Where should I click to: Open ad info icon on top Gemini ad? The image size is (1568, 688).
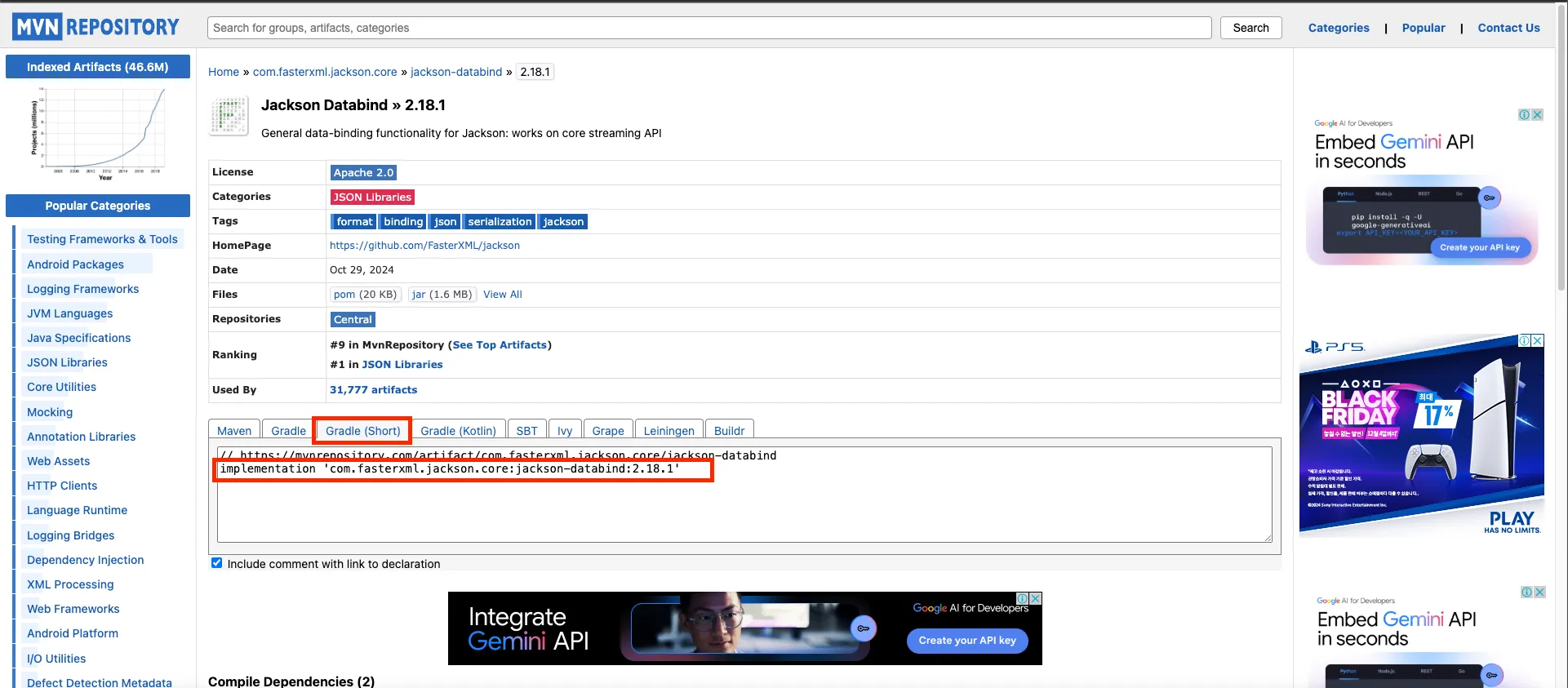pyautogui.click(x=1524, y=115)
